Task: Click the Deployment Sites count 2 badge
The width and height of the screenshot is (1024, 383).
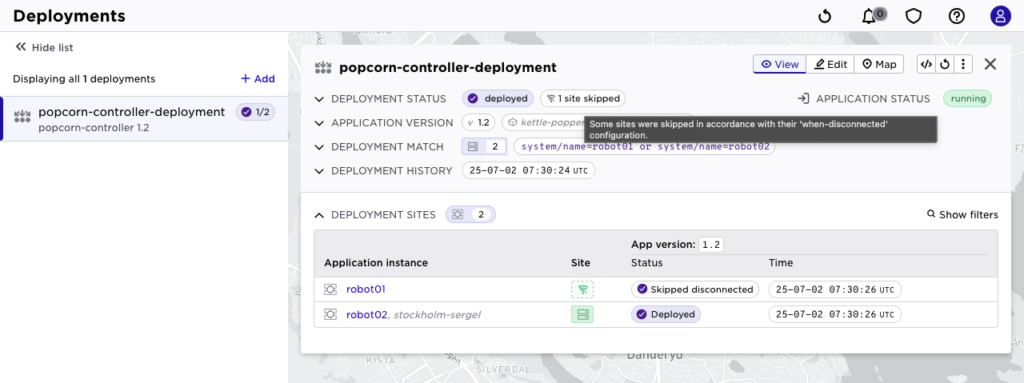Action: pyautogui.click(x=470, y=214)
